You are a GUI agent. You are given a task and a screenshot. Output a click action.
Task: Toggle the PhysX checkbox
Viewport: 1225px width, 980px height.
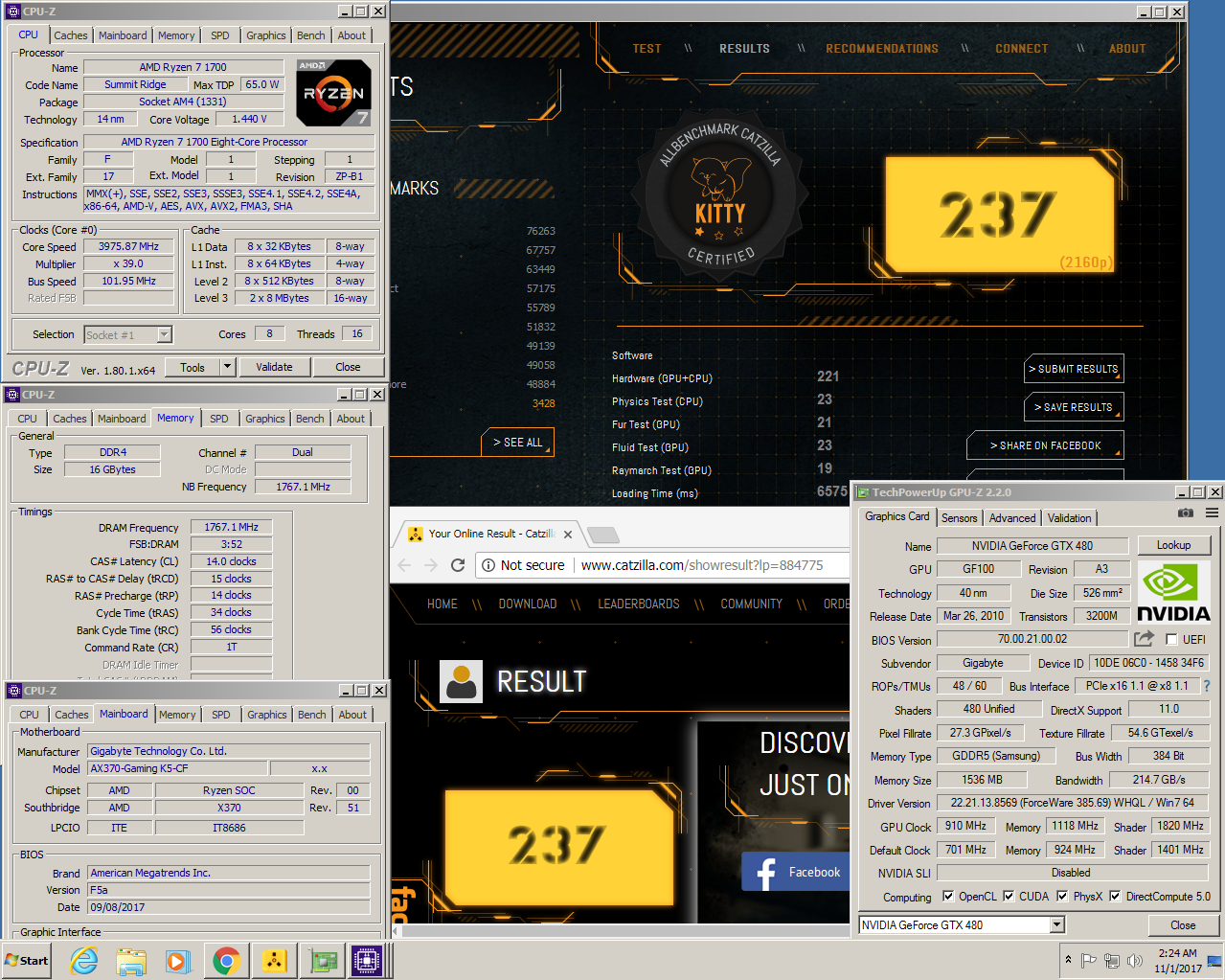pyautogui.click(x=1062, y=897)
